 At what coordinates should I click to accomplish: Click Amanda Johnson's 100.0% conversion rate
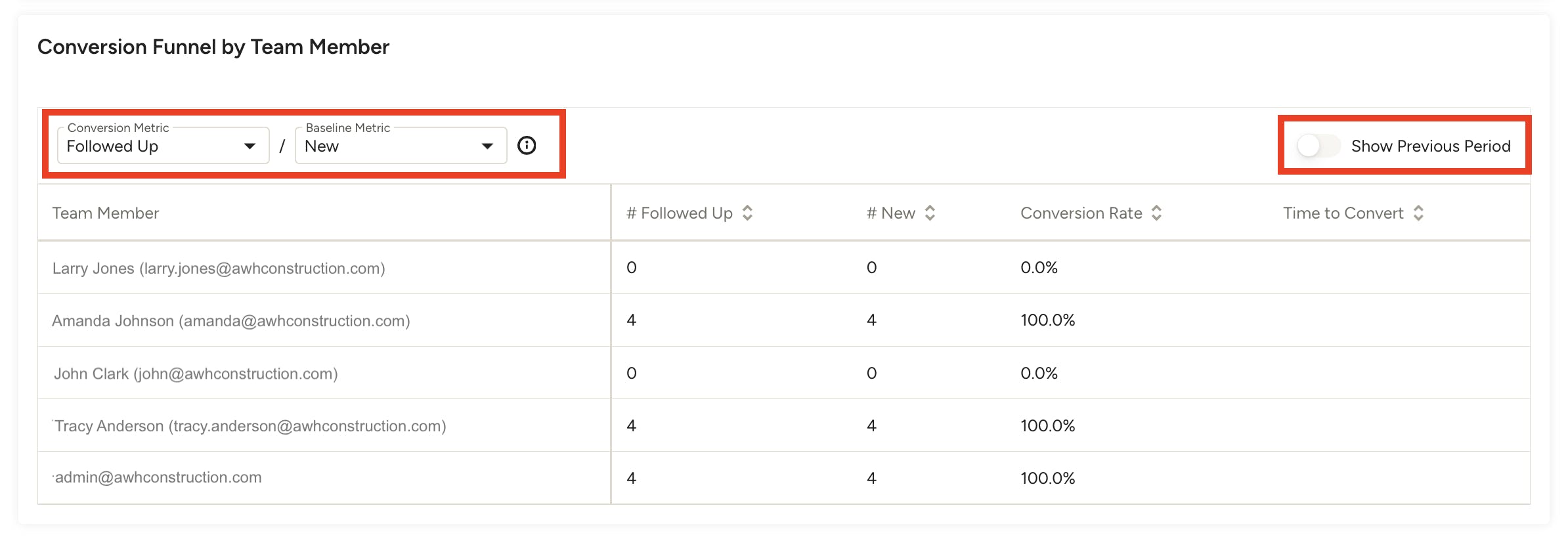pyautogui.click(x=1047, y=320)
